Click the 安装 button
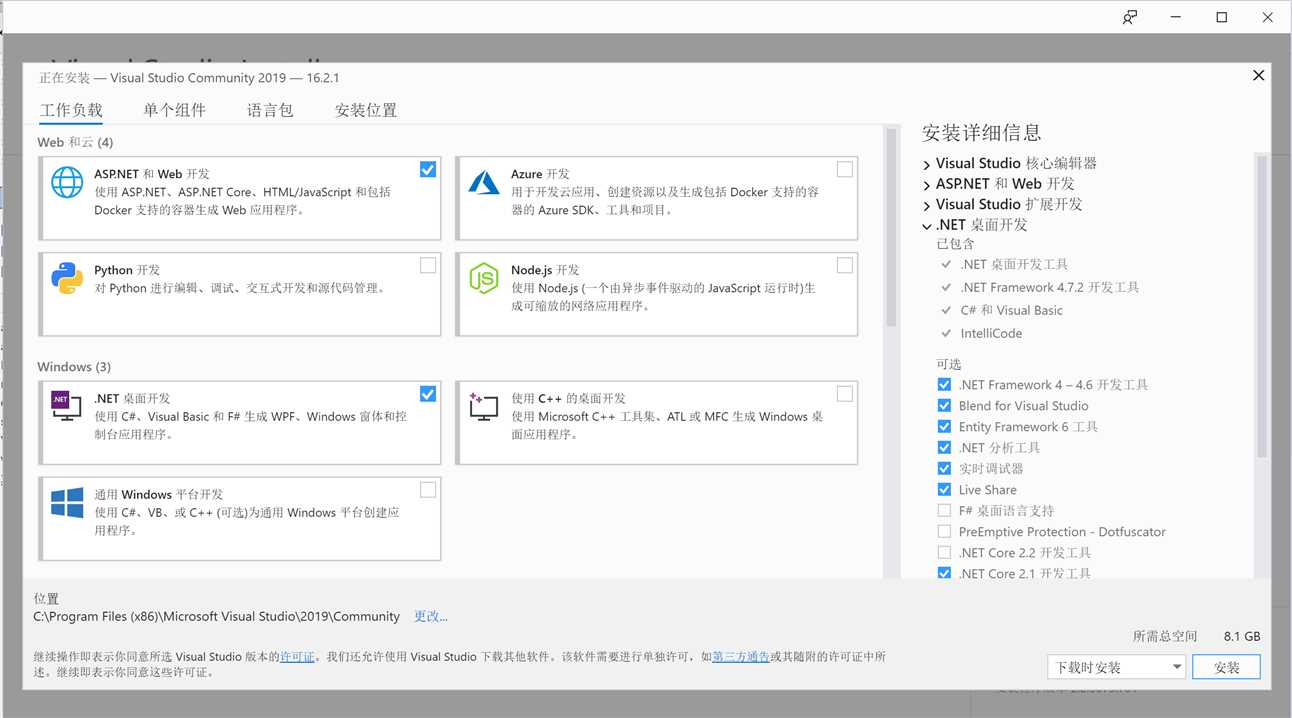 tap(1227, 667)
